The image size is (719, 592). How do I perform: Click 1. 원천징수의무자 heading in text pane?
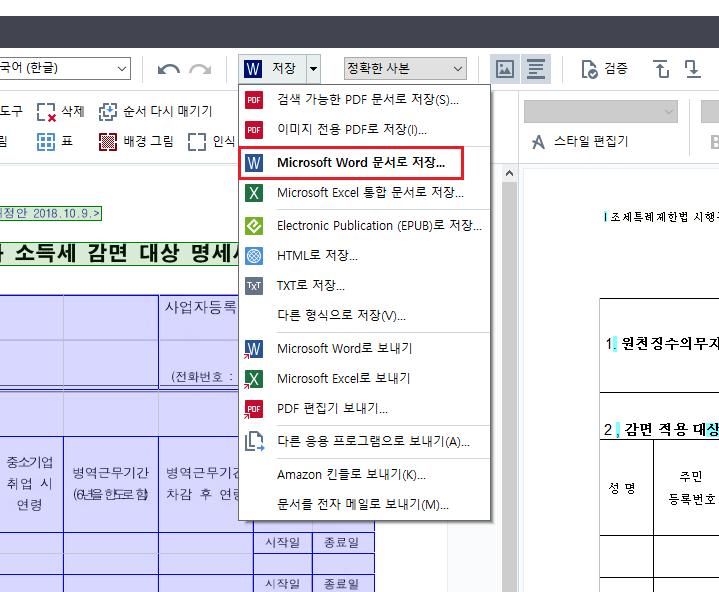[662, 343]
